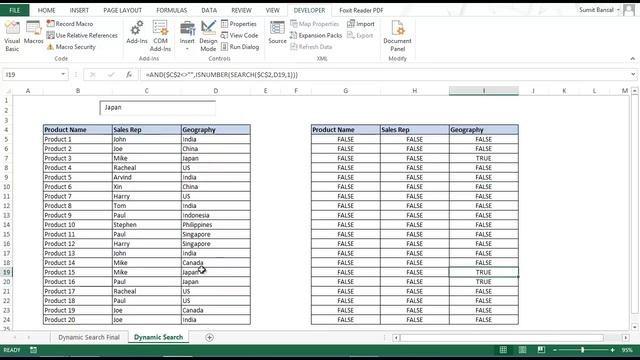Open the Document Panel
The width and height of the screenshot is (640, 360).
[x=398, y=36]
